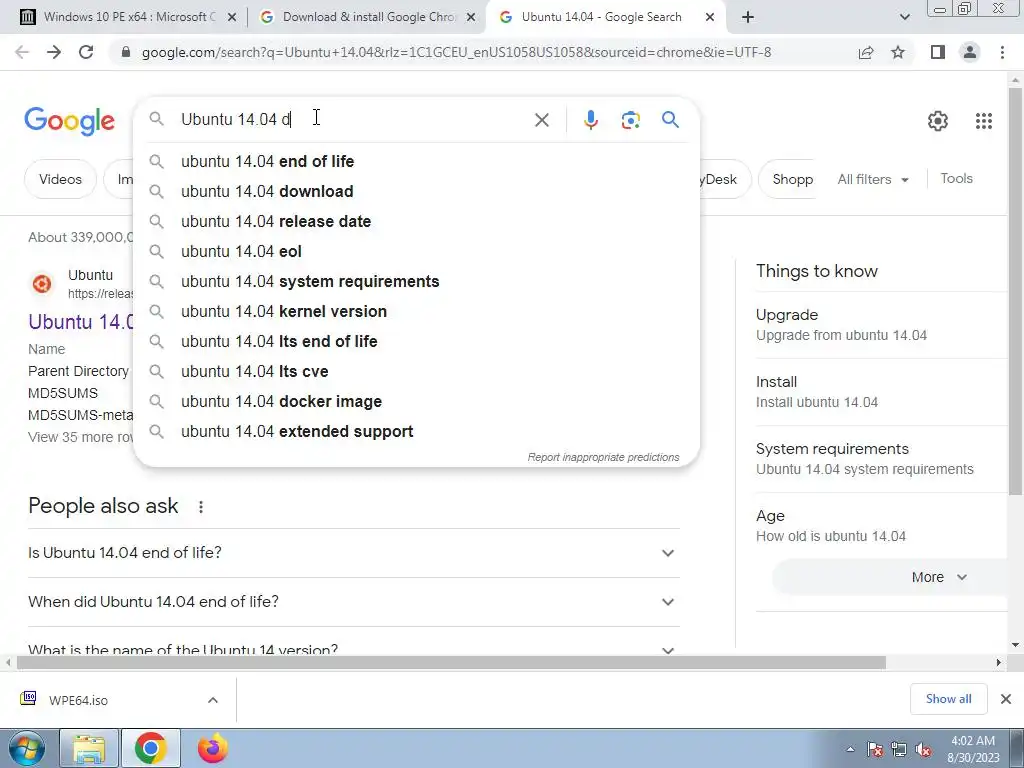The height and width of the screenshot is (768, 1024).
Task: Expand 'When did Ubuntu 14.04 end of life?'
Action: [353, 601]
